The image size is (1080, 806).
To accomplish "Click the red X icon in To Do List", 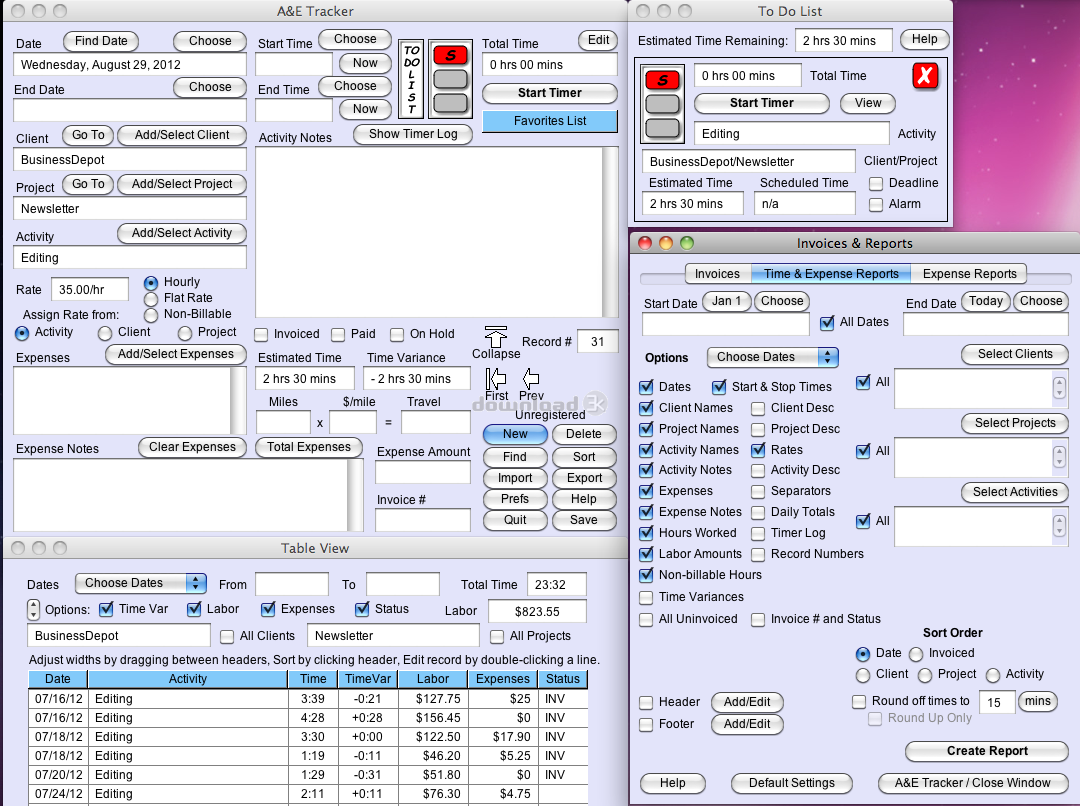I will tap(925, 76).
